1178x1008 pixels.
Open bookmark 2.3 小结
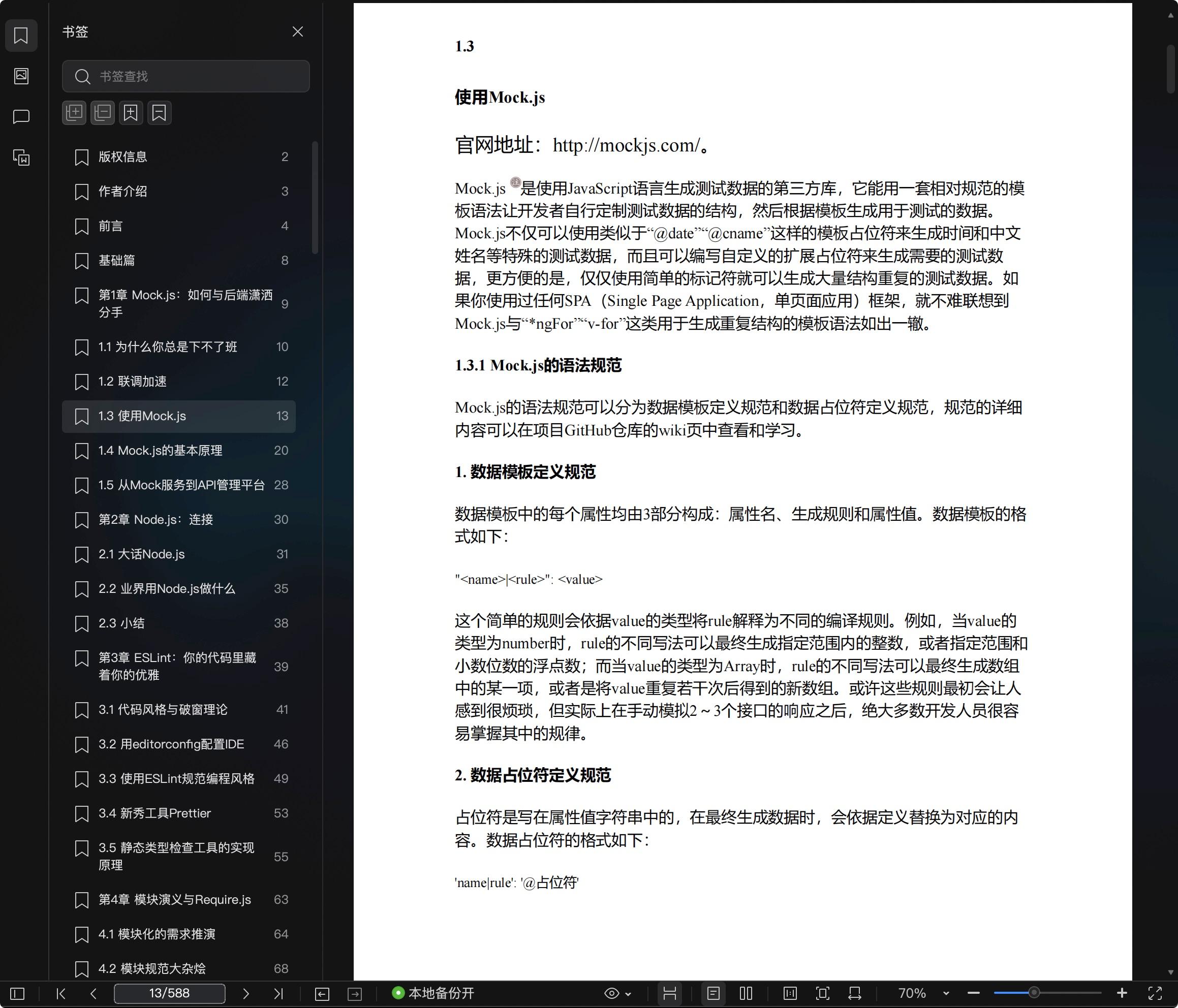[179, 623]
